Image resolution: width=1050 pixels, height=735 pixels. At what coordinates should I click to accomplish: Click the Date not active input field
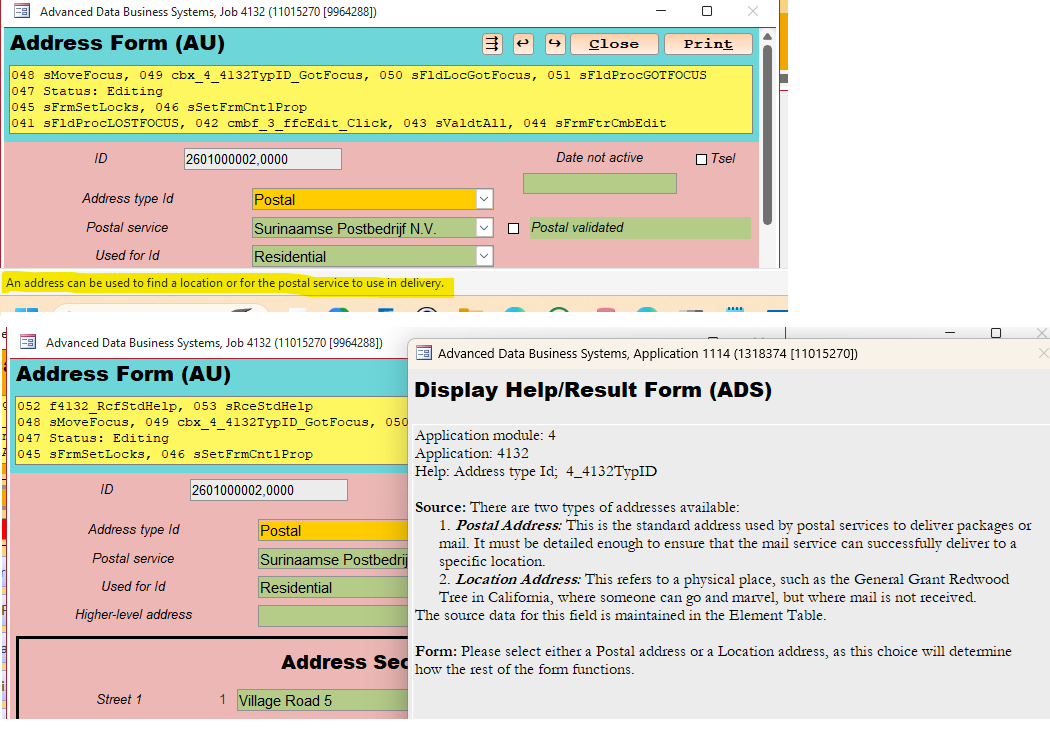(x=599, y=184)
